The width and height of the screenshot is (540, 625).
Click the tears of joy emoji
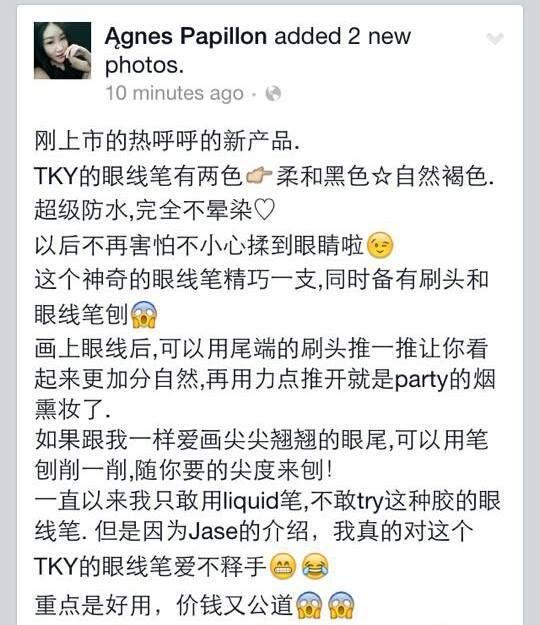coord(315,566)
